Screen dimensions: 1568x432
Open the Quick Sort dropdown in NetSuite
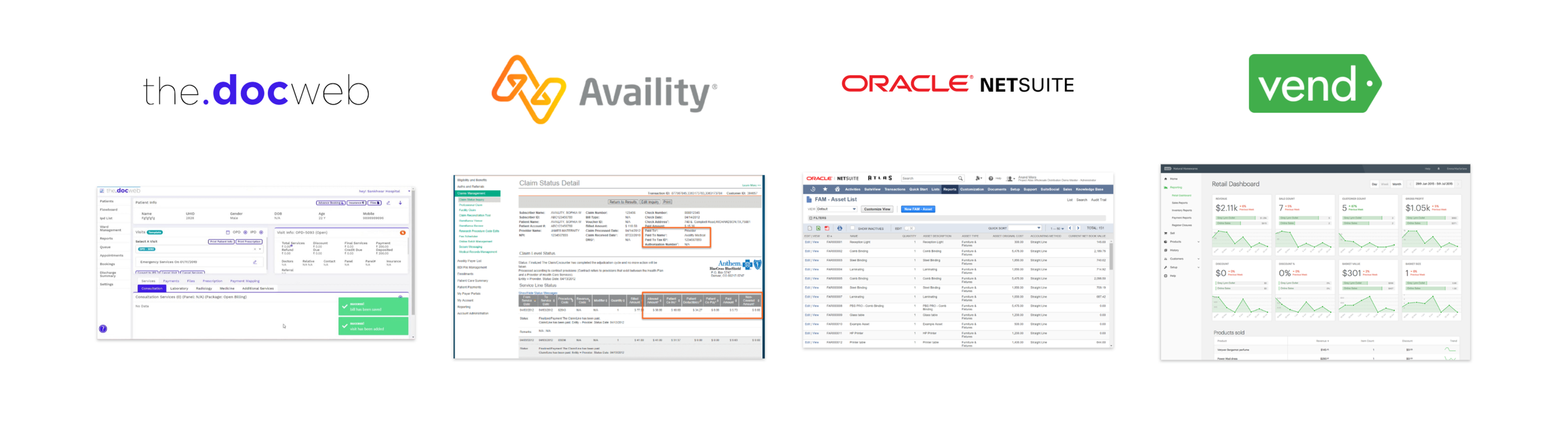(x=1025, y=228)
